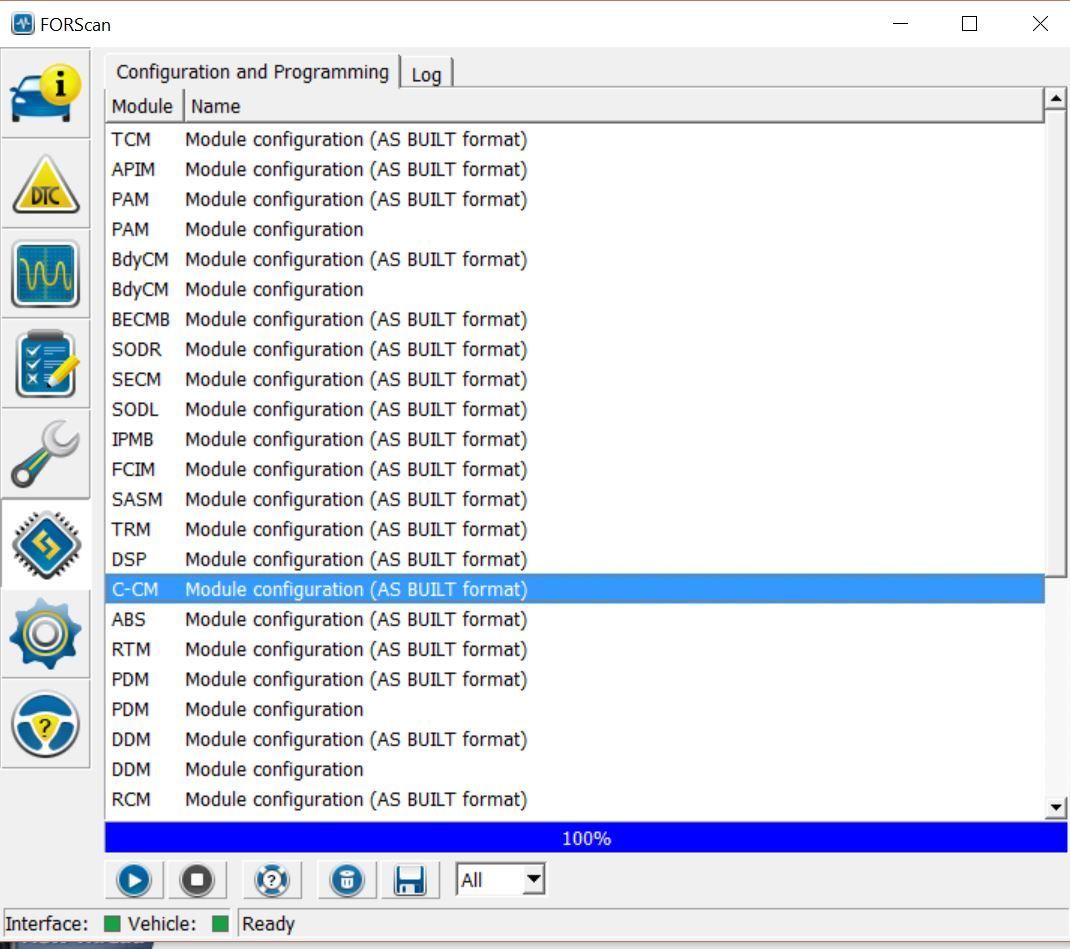Select the Configuration and Programming tab
This screenshot has width=1070, height=949.
tap(252, 72)
